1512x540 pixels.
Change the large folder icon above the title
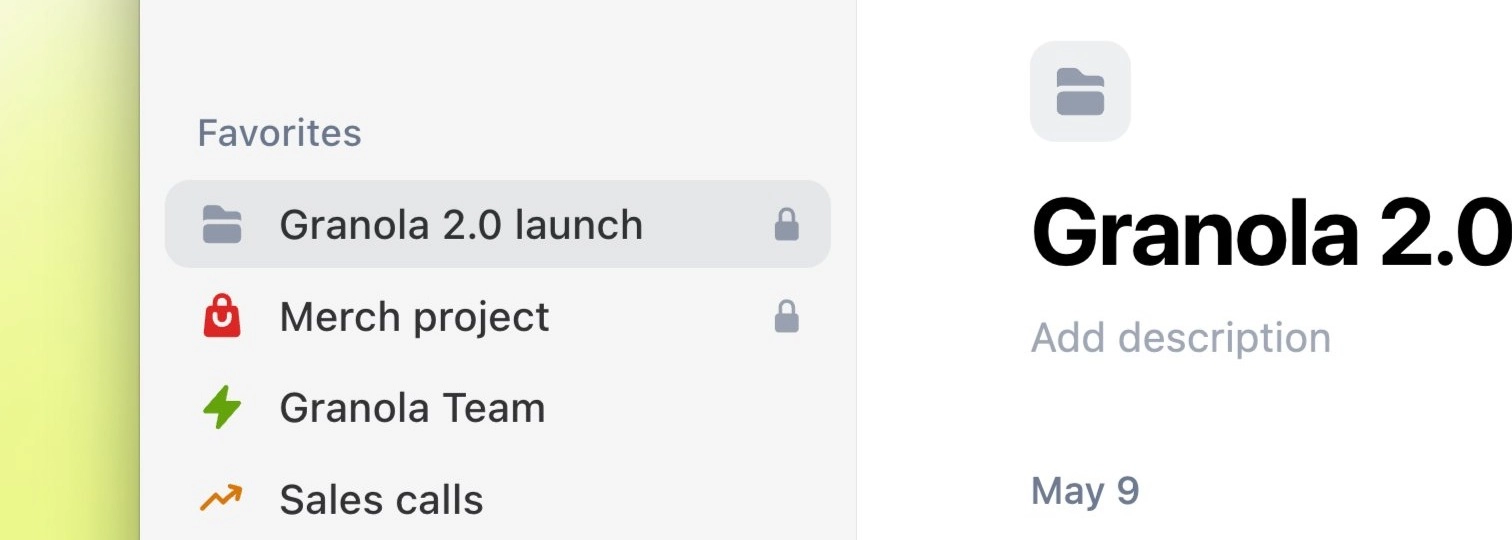(x=1080, y=91)
